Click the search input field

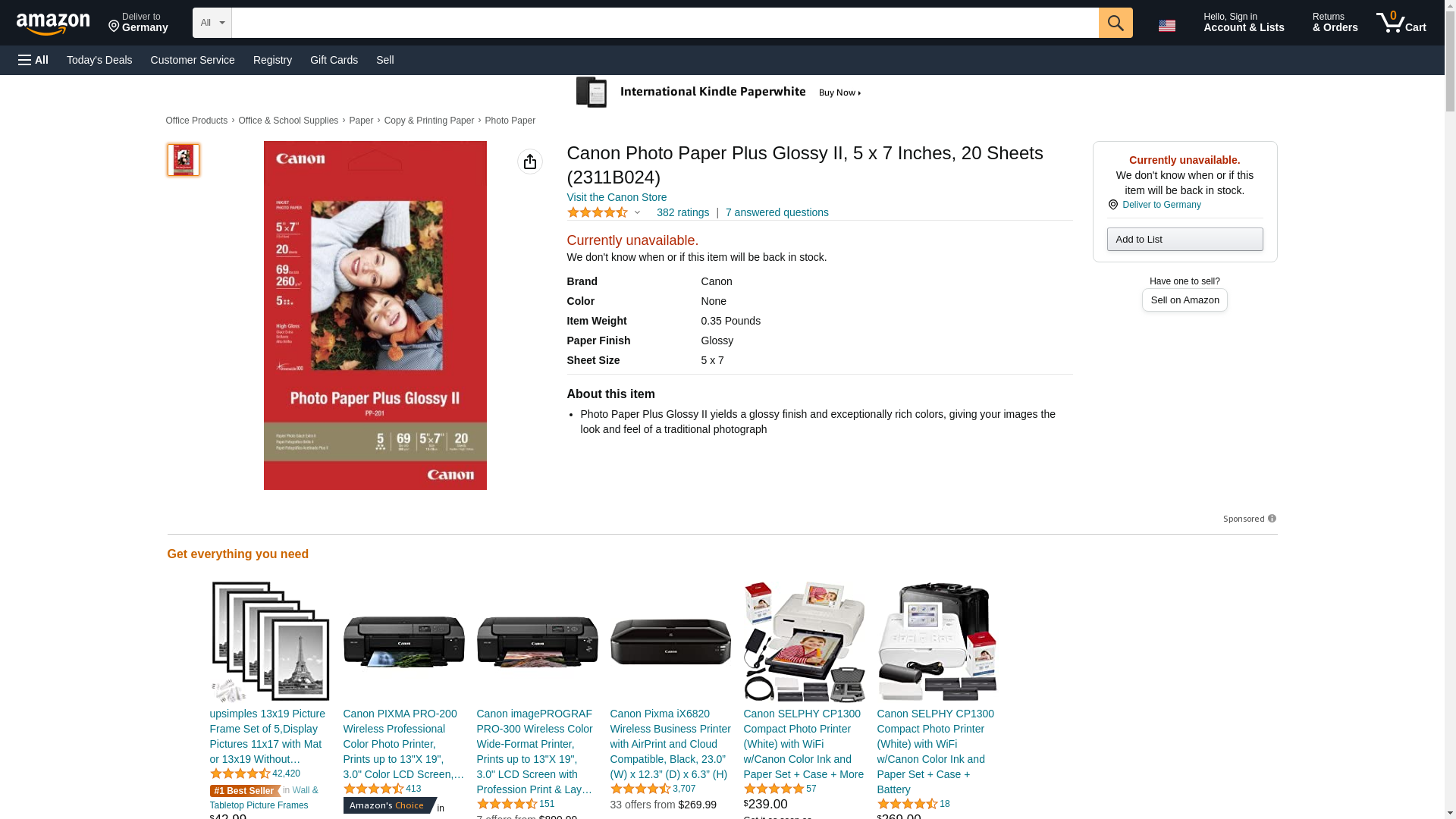665,23
